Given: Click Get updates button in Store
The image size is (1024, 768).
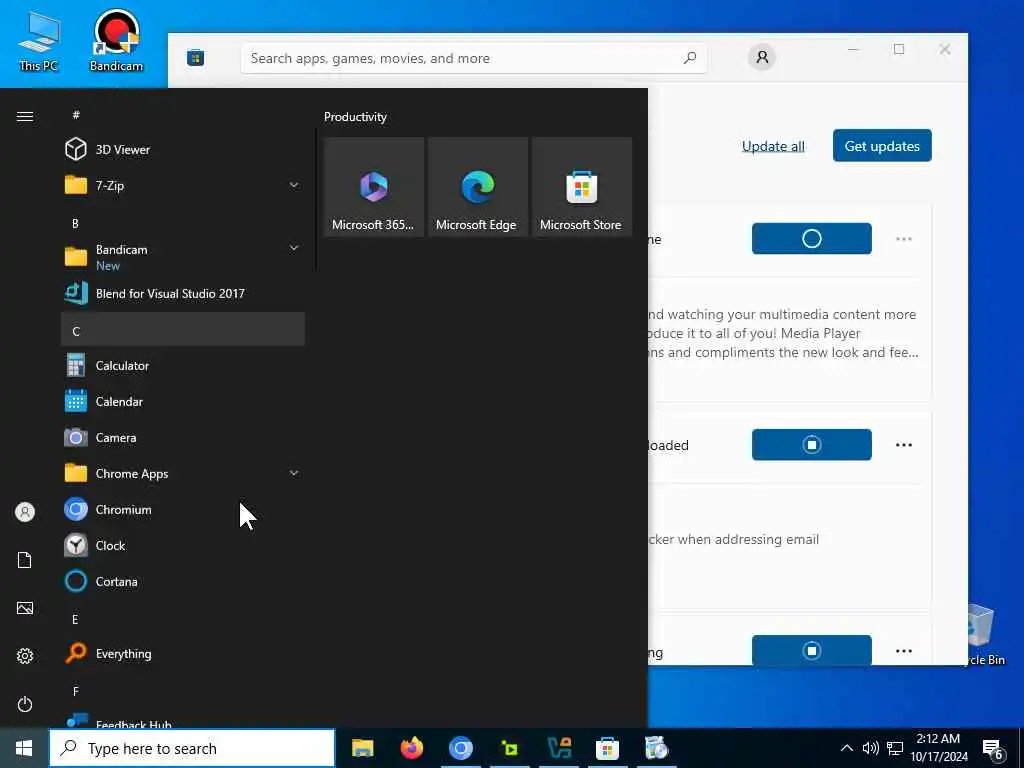Looking at the screenshot, I should pos(882,146).
